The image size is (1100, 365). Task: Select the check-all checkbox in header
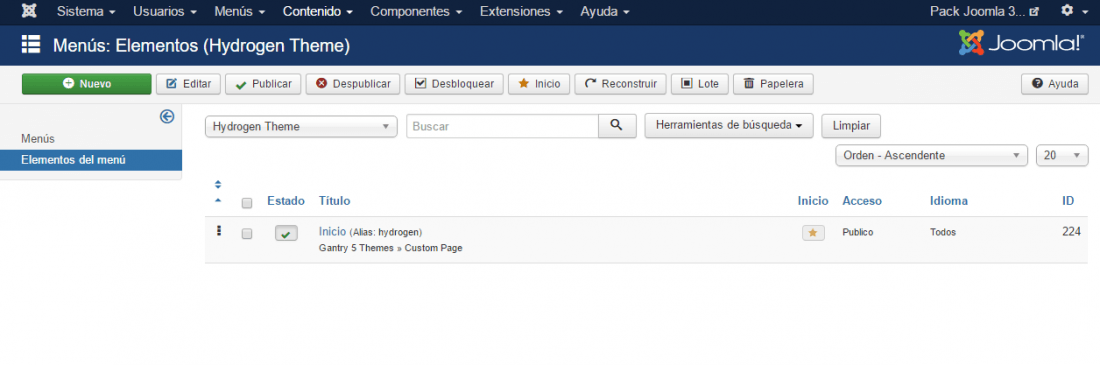(247, 203)
